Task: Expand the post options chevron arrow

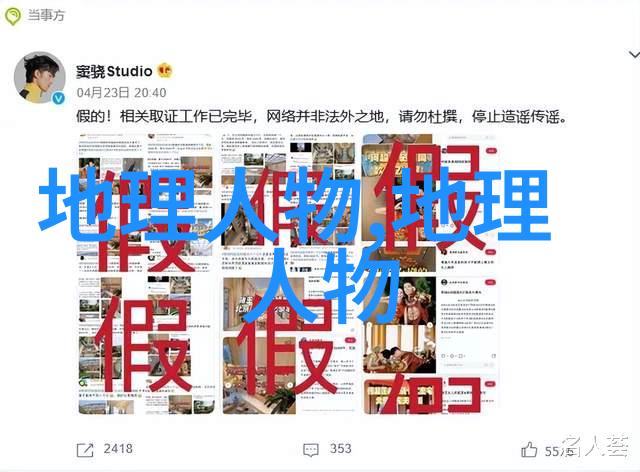Action: pos(634,54)
